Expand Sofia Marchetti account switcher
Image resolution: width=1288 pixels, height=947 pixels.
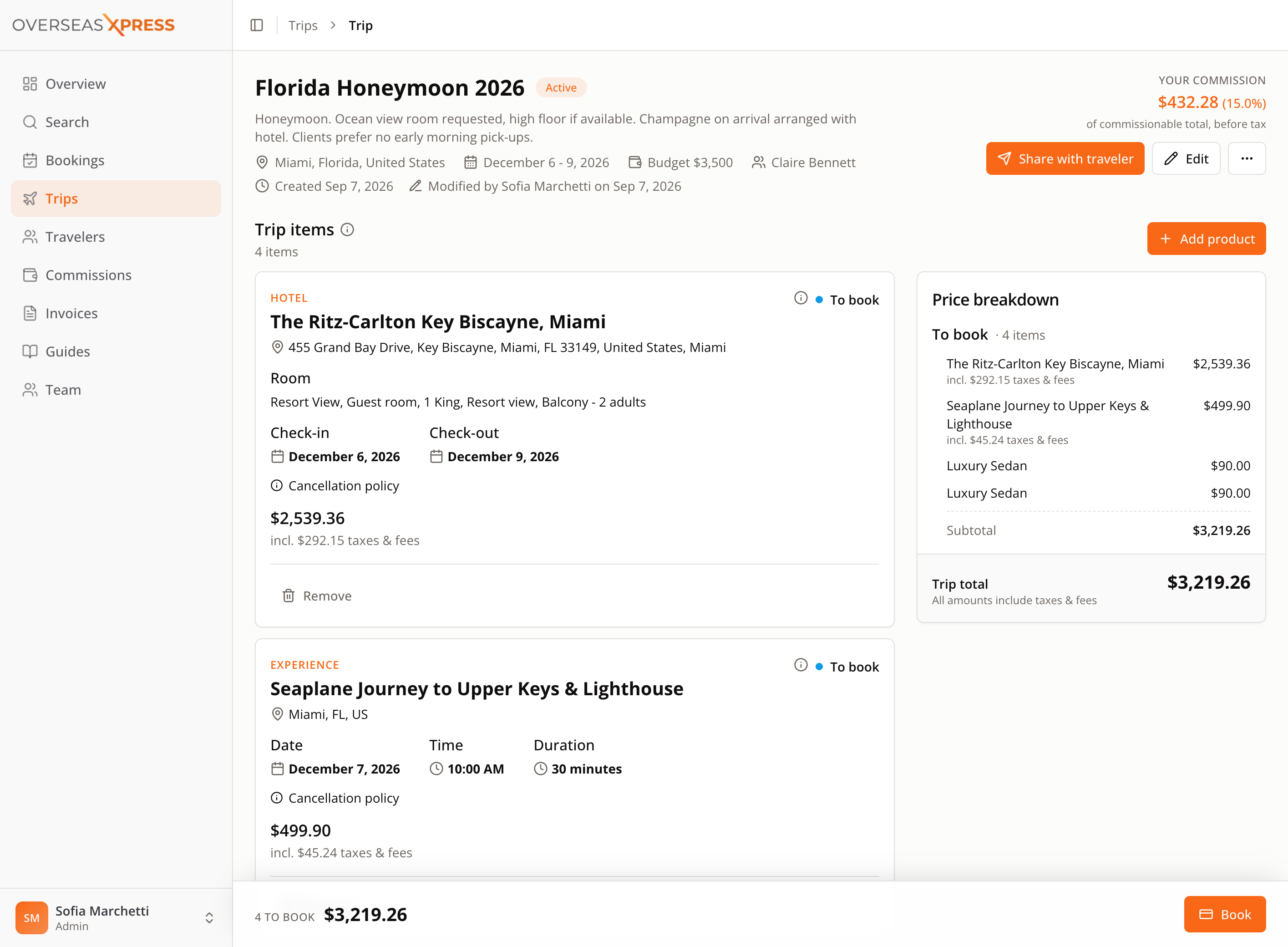pyautogui.click(x=209, y=918)
